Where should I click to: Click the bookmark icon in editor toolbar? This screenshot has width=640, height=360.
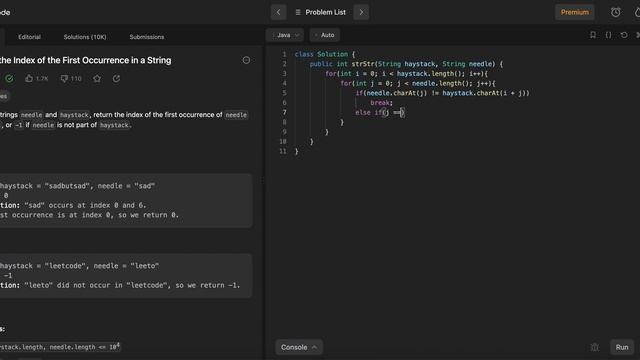click(x=593, y=35)
